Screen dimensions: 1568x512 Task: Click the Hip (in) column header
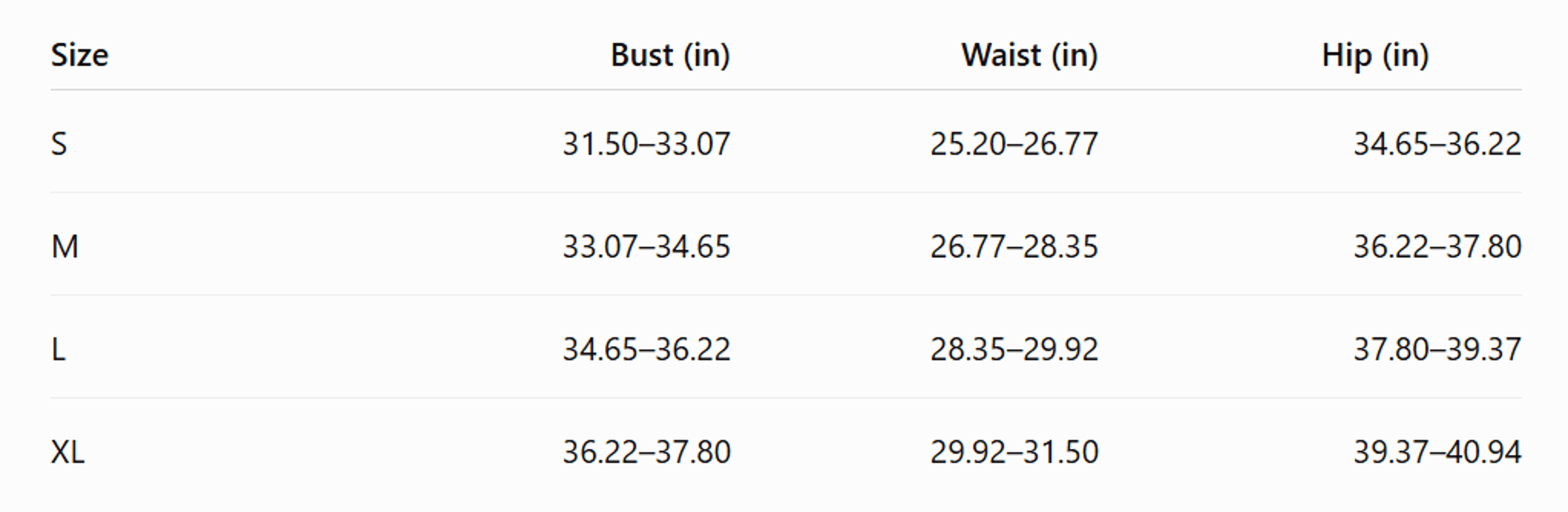pos(1375,56)
